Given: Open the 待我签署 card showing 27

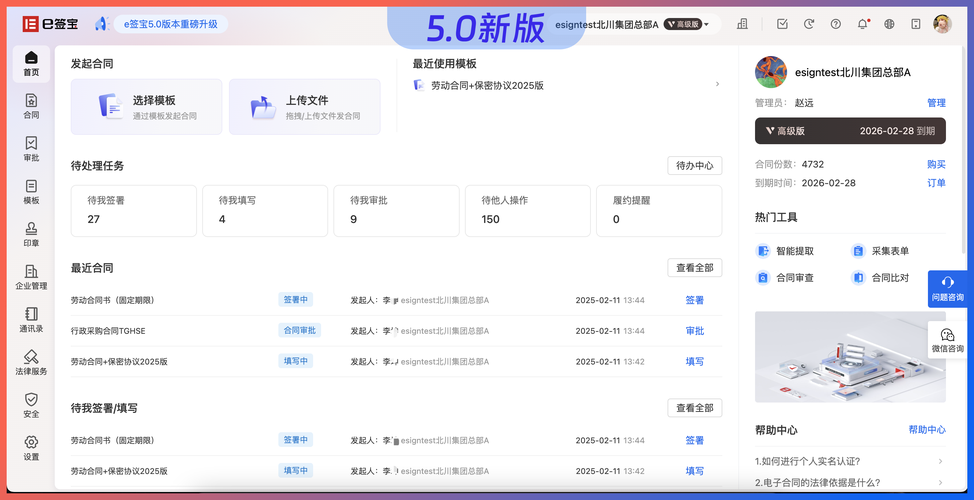Looking at the screenshot, I should click(x=134, y=211).
